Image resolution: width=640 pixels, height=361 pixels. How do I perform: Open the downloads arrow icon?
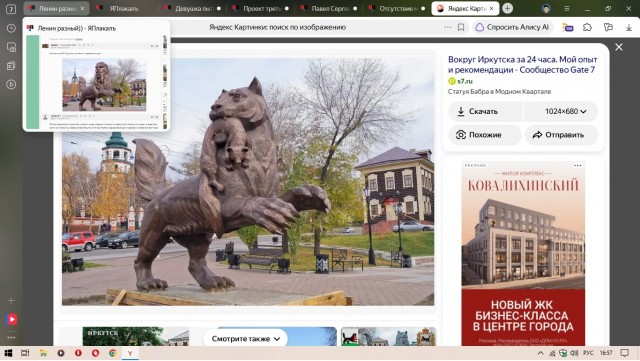pos(629,27)
